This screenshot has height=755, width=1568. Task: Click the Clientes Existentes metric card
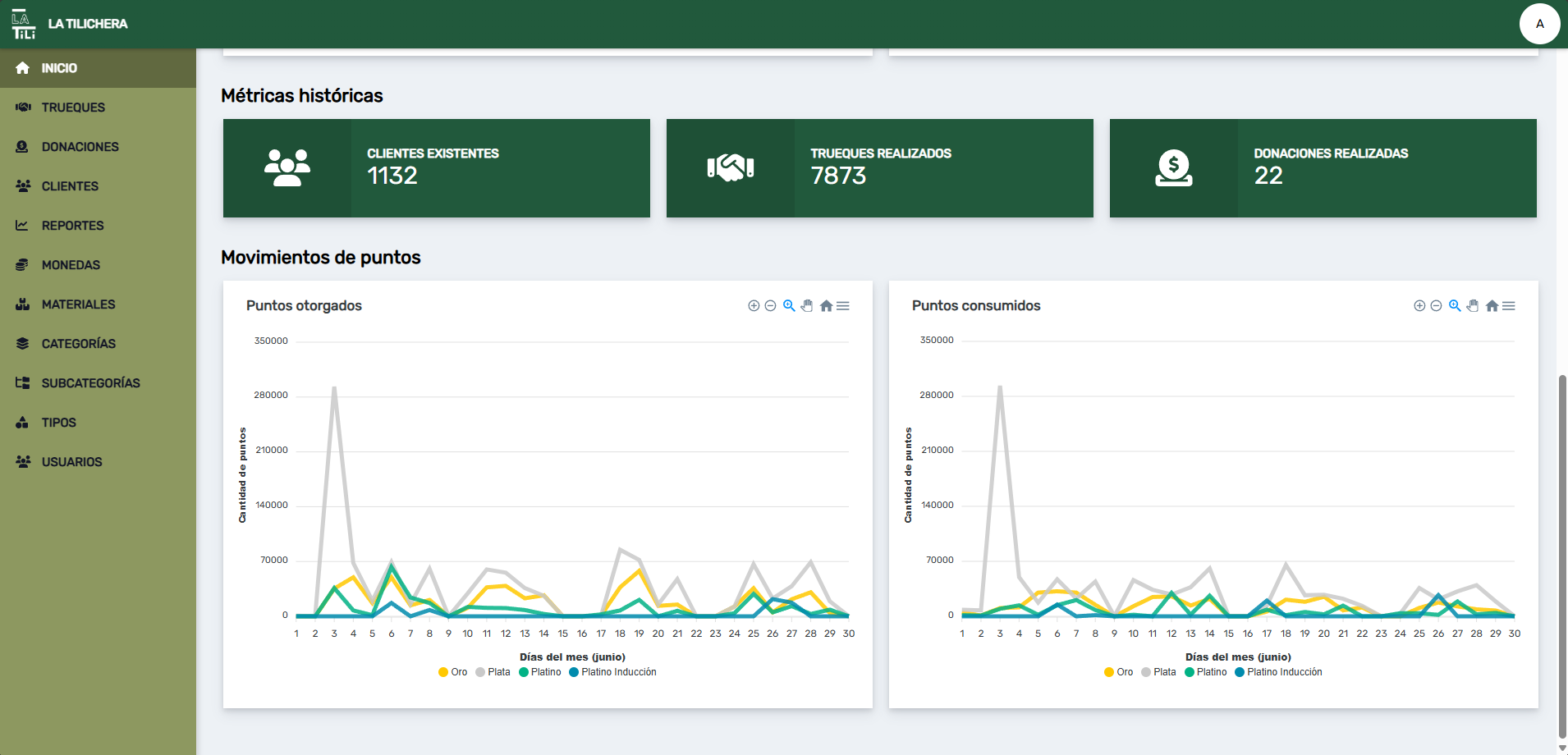[436, 168]
